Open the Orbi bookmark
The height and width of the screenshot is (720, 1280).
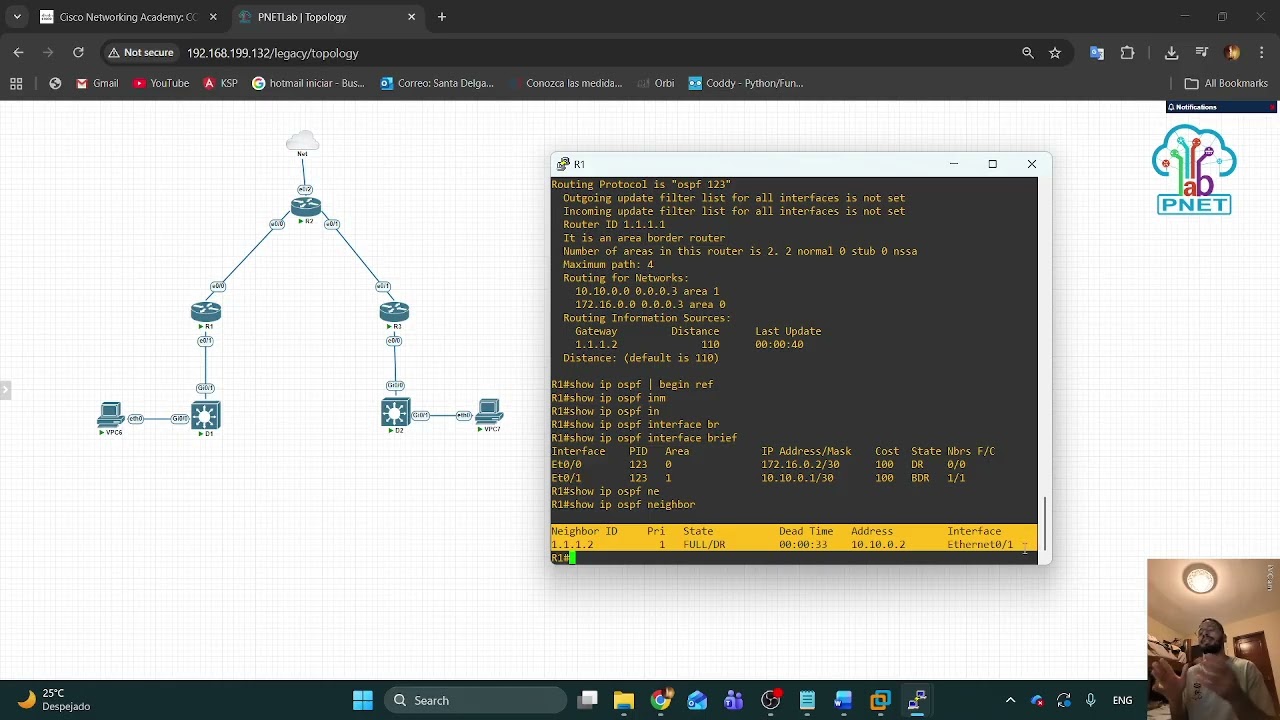click(655, 83)
